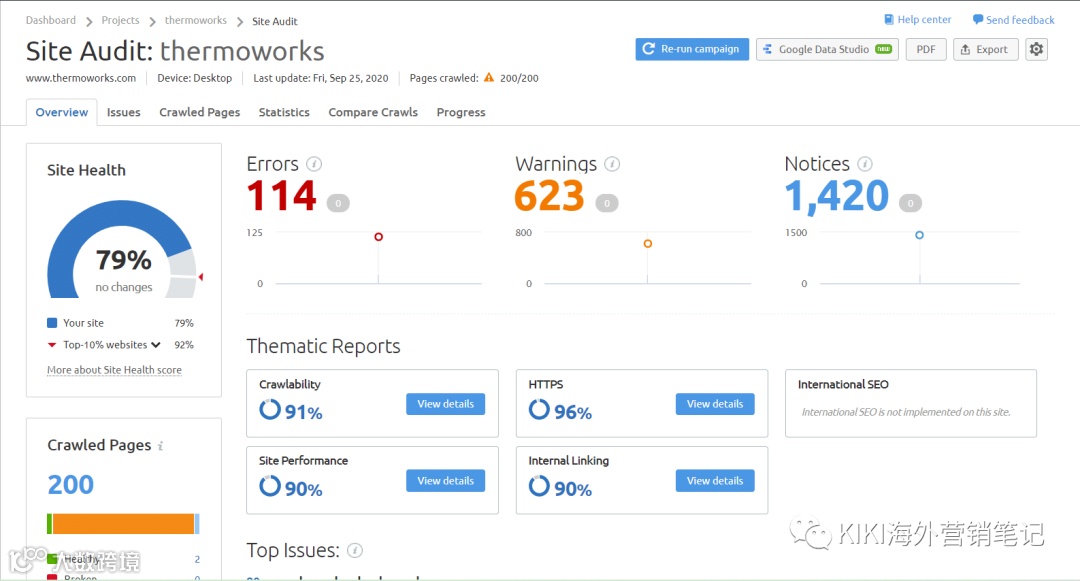Viewport: 1080px width, 581px height.
Task: Click the Crawlability progress circle icon
Action: pos(269,409)
